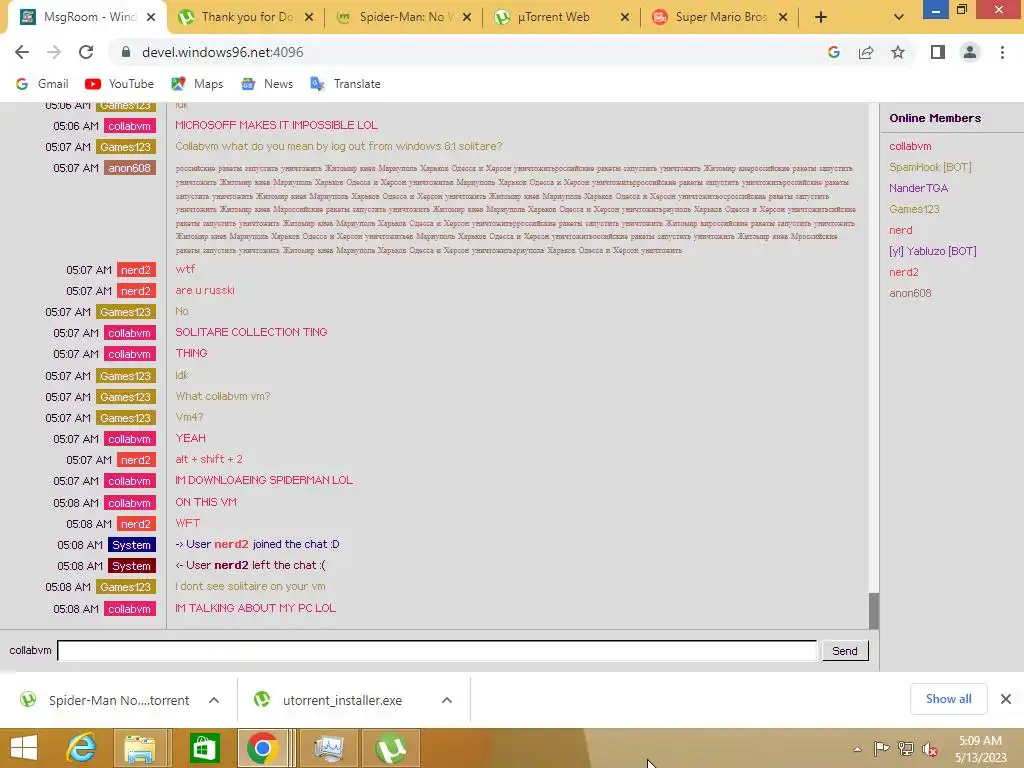Select member anon608 in Online Members
Screen dimensions: 1024x768
910,293
